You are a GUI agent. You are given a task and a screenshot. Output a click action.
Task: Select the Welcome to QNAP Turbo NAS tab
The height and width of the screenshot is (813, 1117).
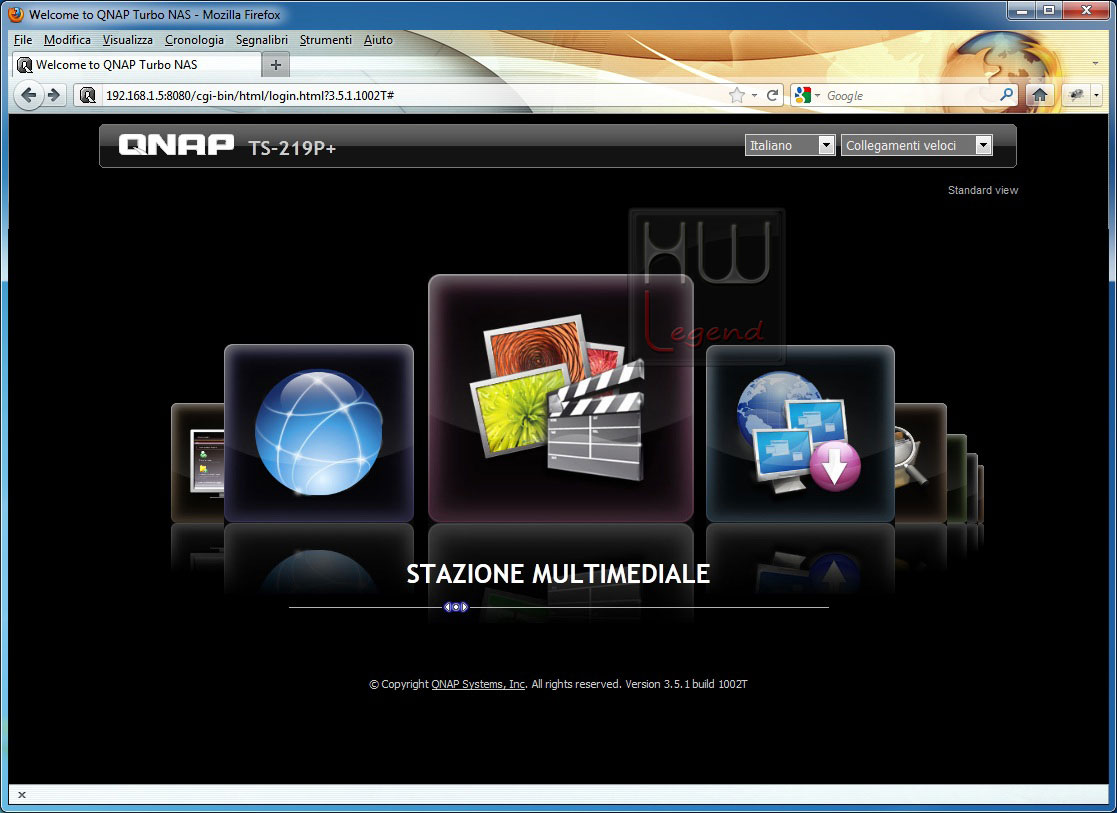tap(135, 65)
